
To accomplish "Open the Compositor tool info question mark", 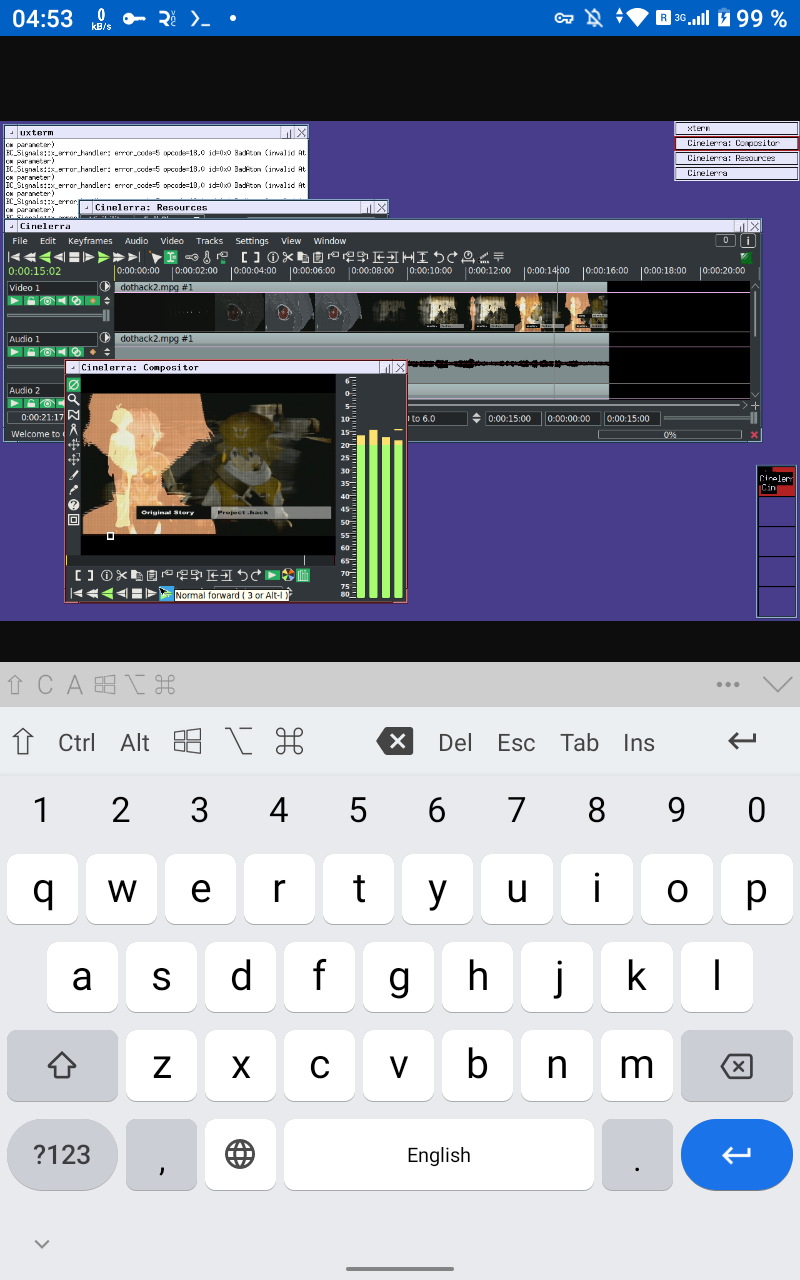I will point(73,505).
